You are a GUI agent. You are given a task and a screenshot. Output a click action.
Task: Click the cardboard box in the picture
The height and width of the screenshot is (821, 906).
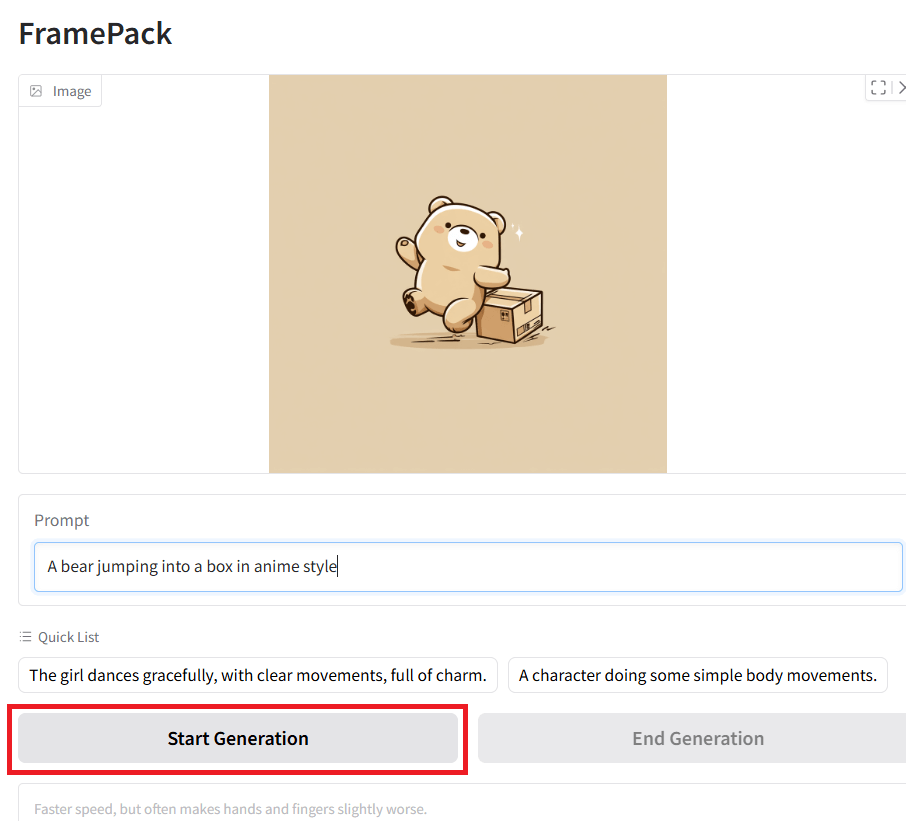click(x=510, y=314)
